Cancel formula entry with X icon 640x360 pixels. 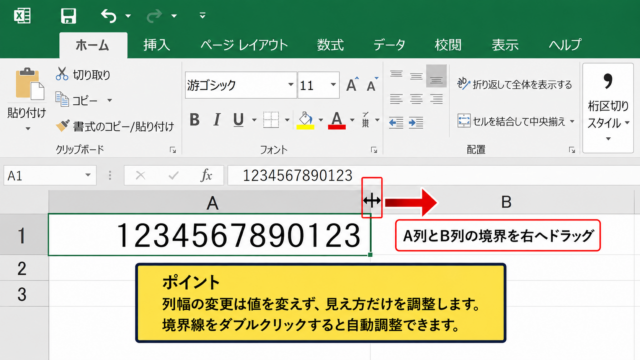[140, 176]
